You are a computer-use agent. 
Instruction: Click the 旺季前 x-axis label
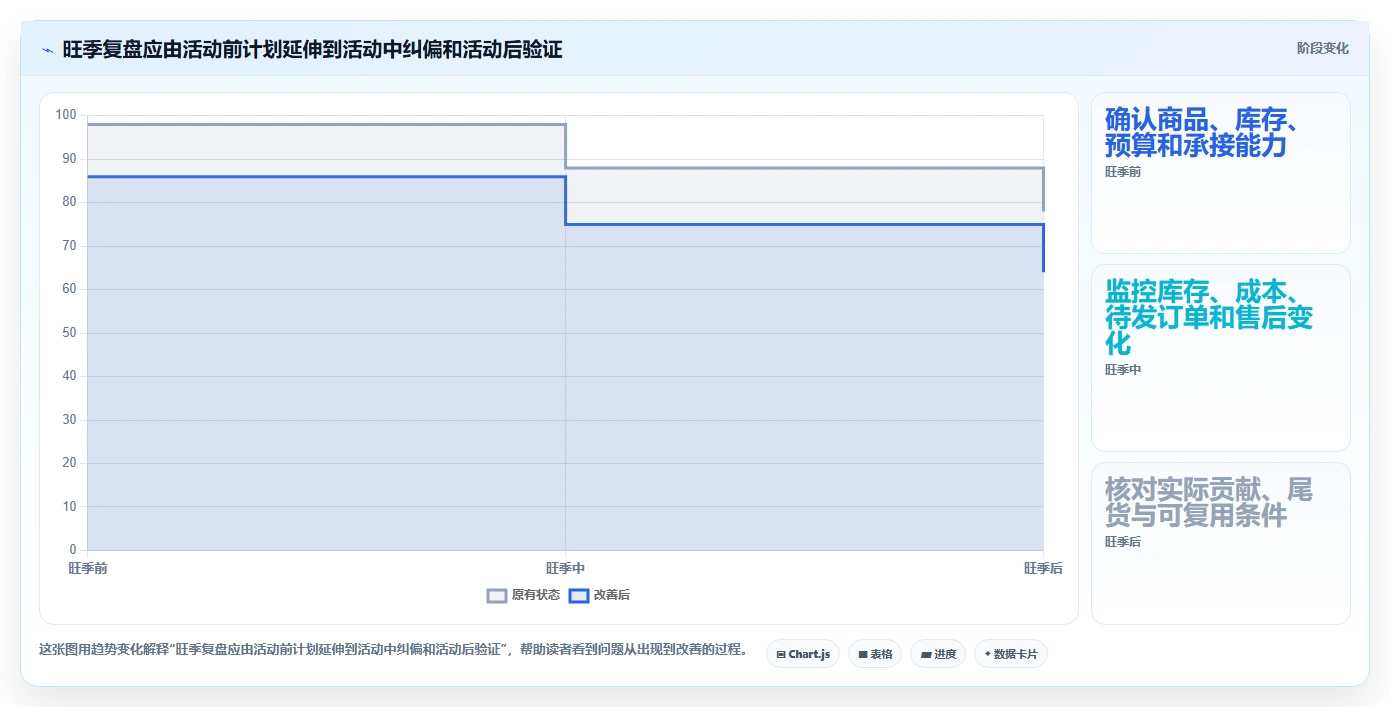pos(88,568)
